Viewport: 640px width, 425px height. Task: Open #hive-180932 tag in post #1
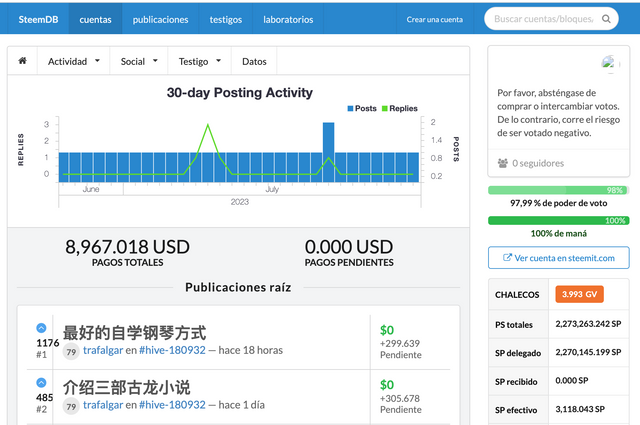(172, 350)
